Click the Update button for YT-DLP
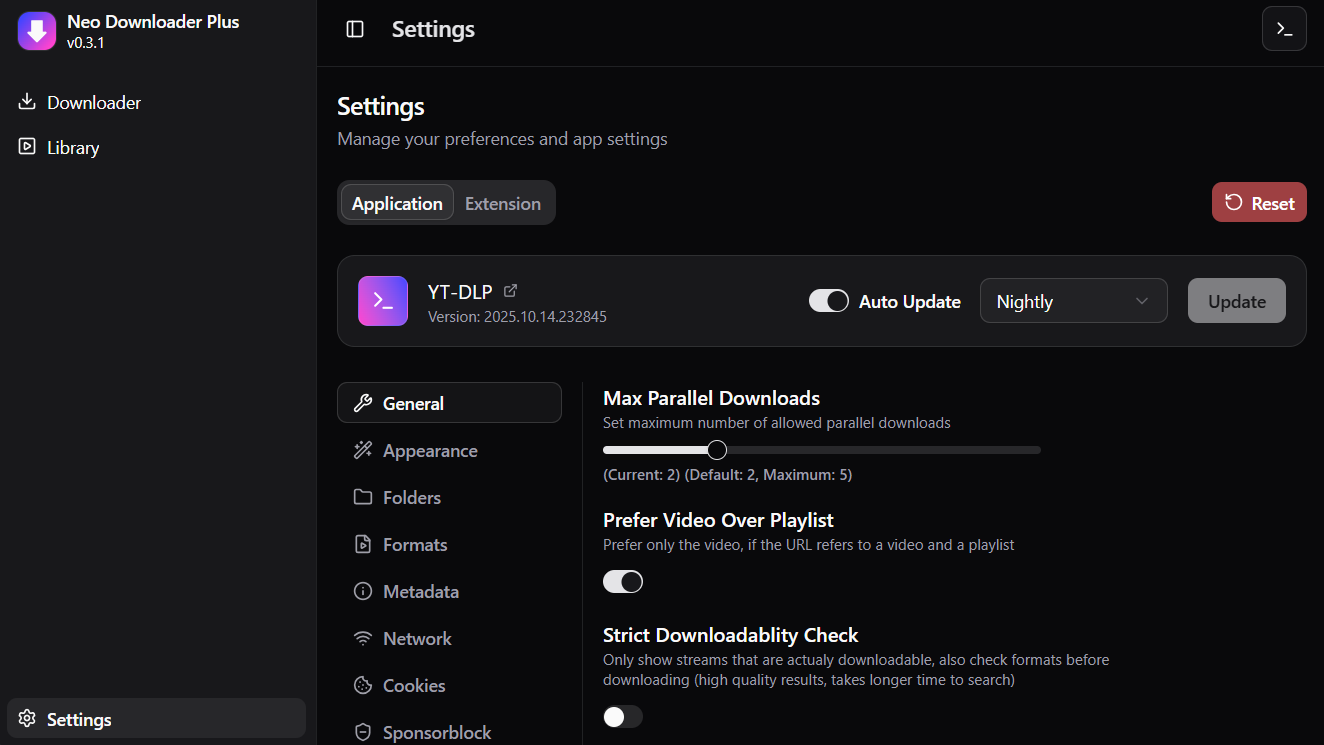The image size is (1324, 745). (x=1236, y=301)
